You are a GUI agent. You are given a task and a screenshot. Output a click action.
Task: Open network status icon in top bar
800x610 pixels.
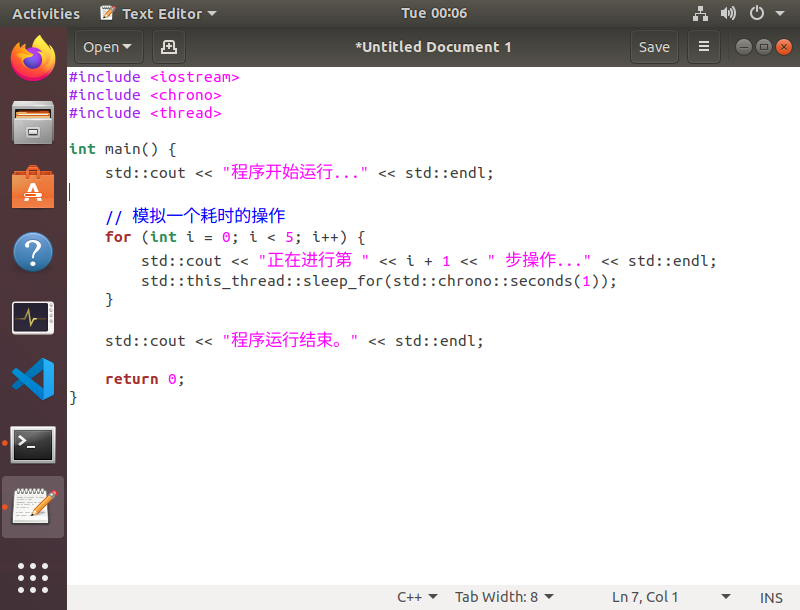700,13
